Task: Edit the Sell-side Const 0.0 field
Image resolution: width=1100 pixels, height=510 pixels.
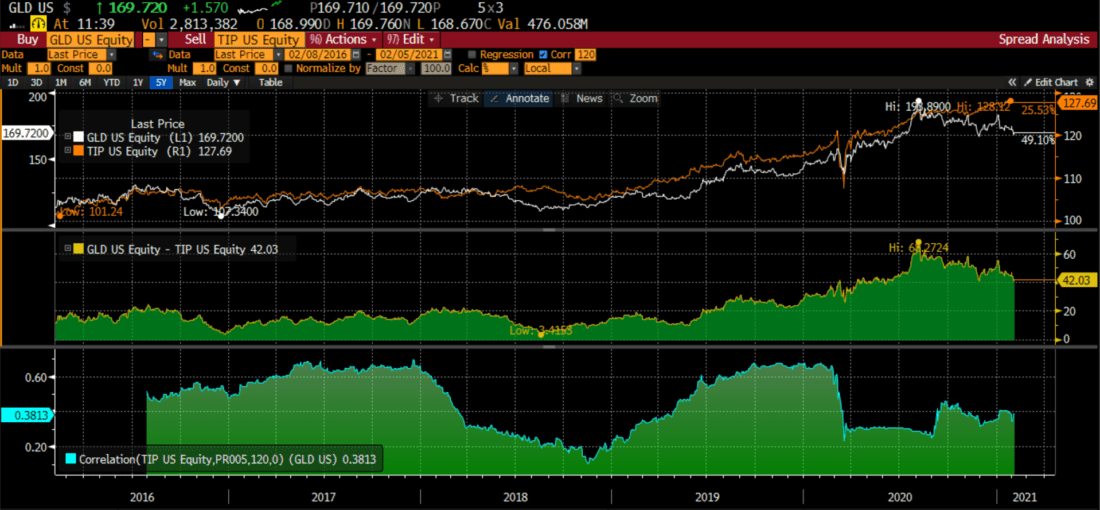Action: pos(269,69)
